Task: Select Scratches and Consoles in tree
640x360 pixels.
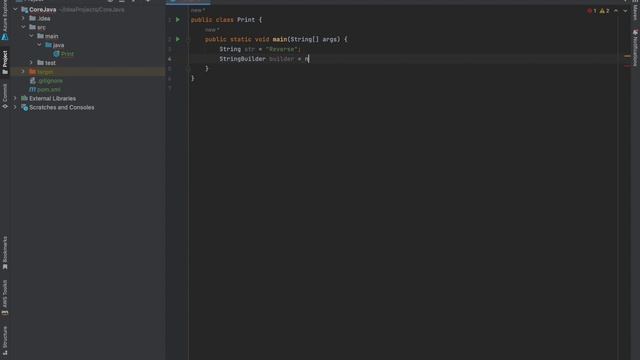Action: pos(62,107)
